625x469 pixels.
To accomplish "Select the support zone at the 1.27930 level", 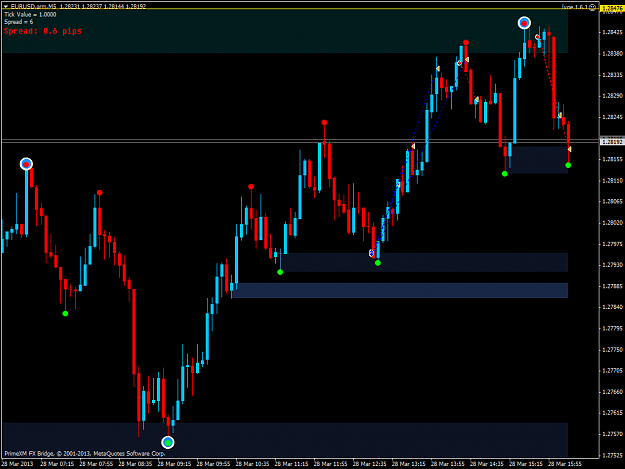I will [425, 262].
